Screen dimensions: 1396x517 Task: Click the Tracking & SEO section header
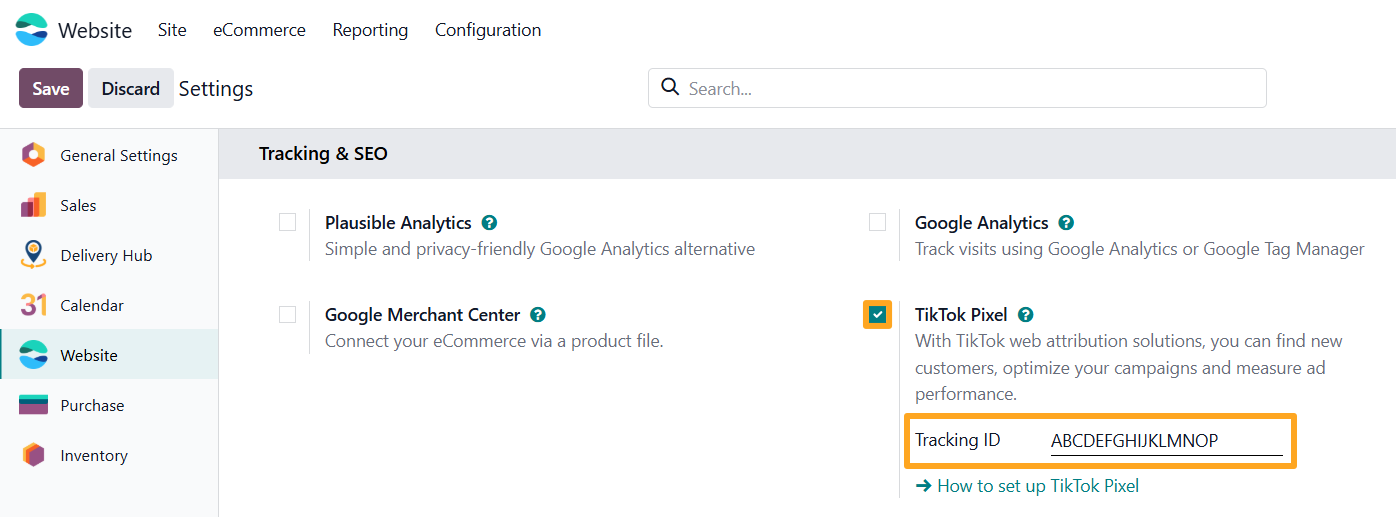click(323, 153)
